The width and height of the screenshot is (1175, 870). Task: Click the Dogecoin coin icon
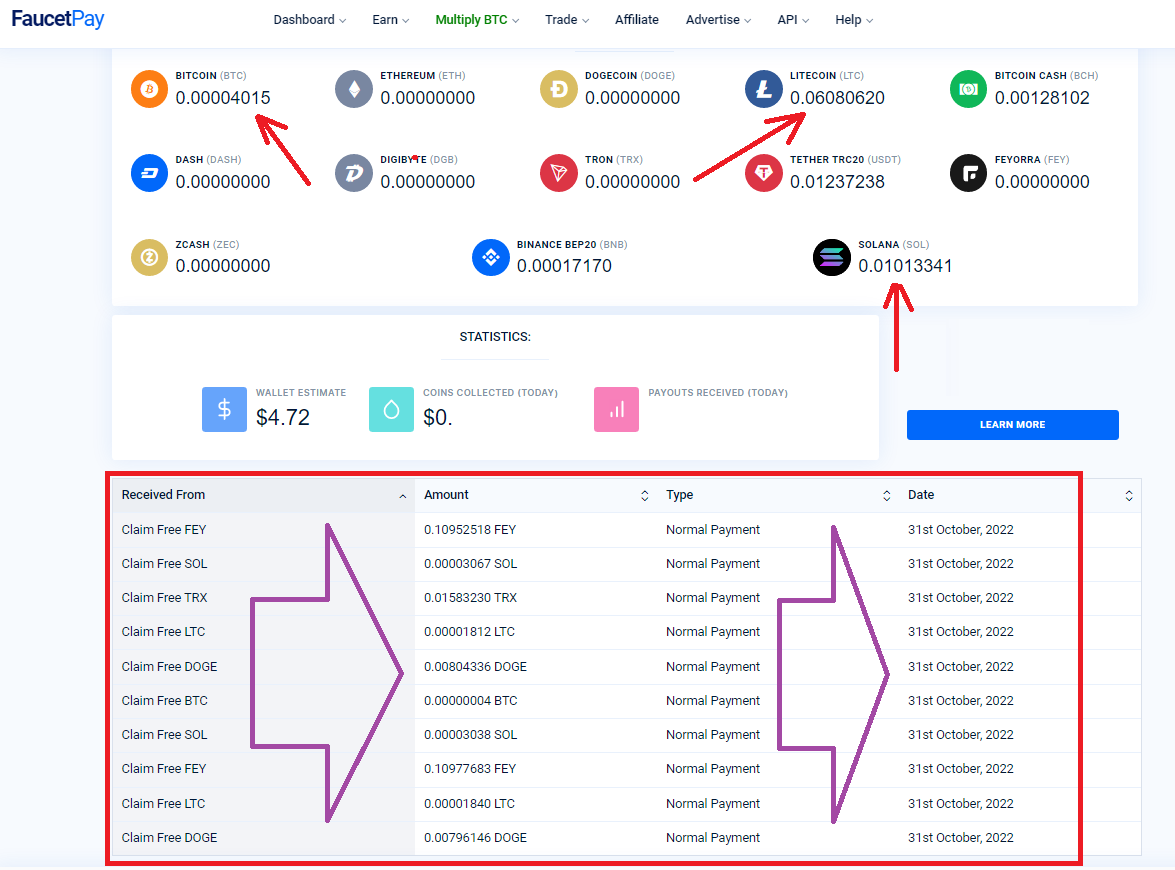coord(559,89)
